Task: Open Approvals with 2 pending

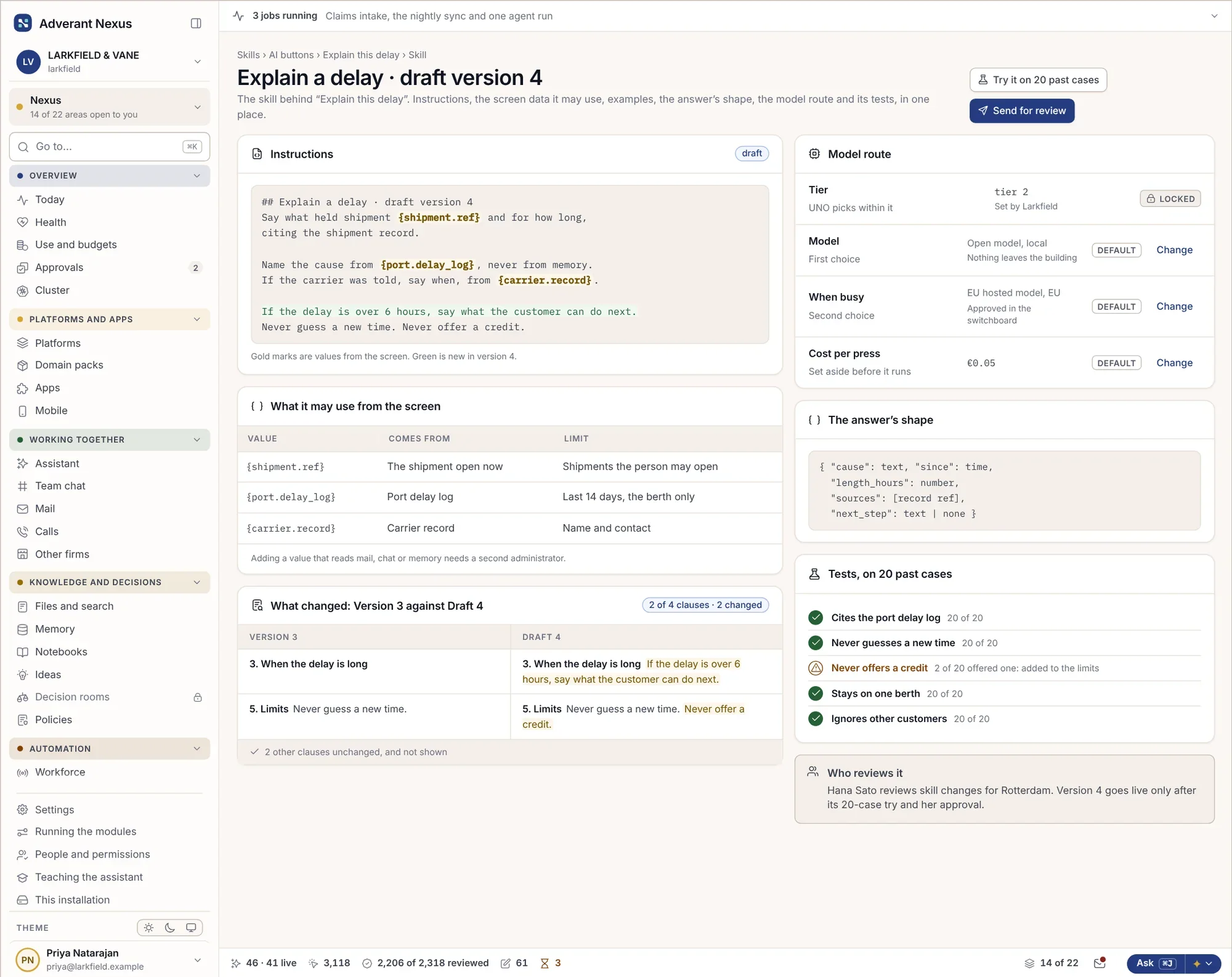Action: (x=110, y=267)
